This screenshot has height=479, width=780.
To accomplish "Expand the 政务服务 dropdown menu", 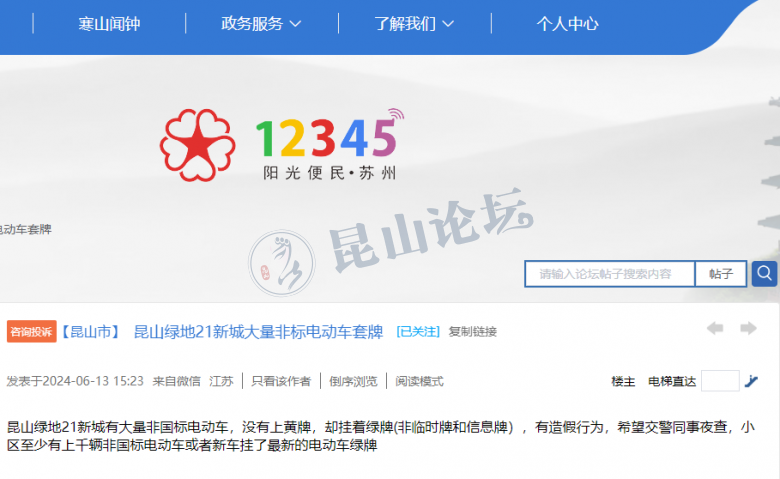I will [261, 23].
